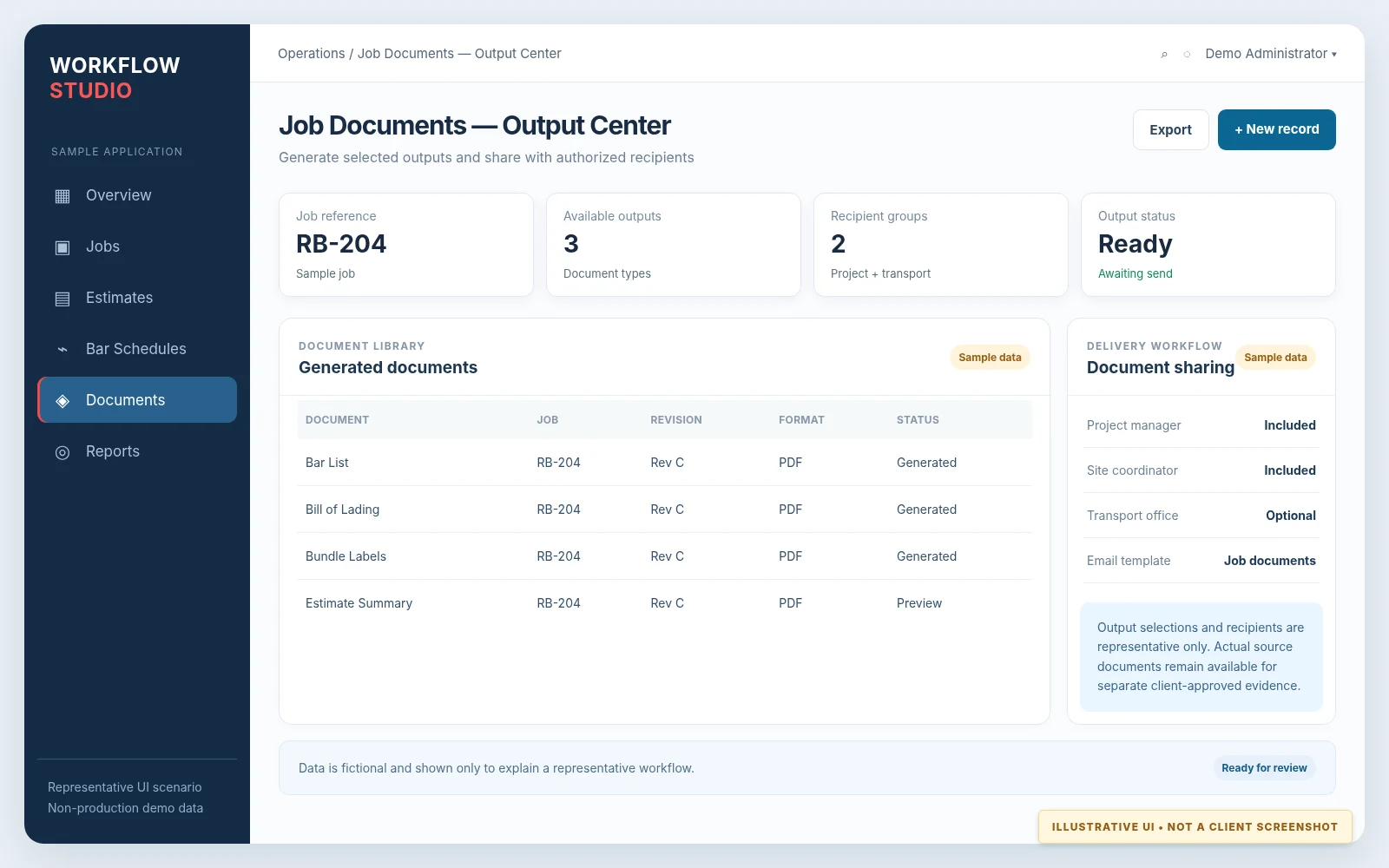This screenshot has height=868, width=1389.
Task: Click the Awaiting send status text
Action: 1136,273
